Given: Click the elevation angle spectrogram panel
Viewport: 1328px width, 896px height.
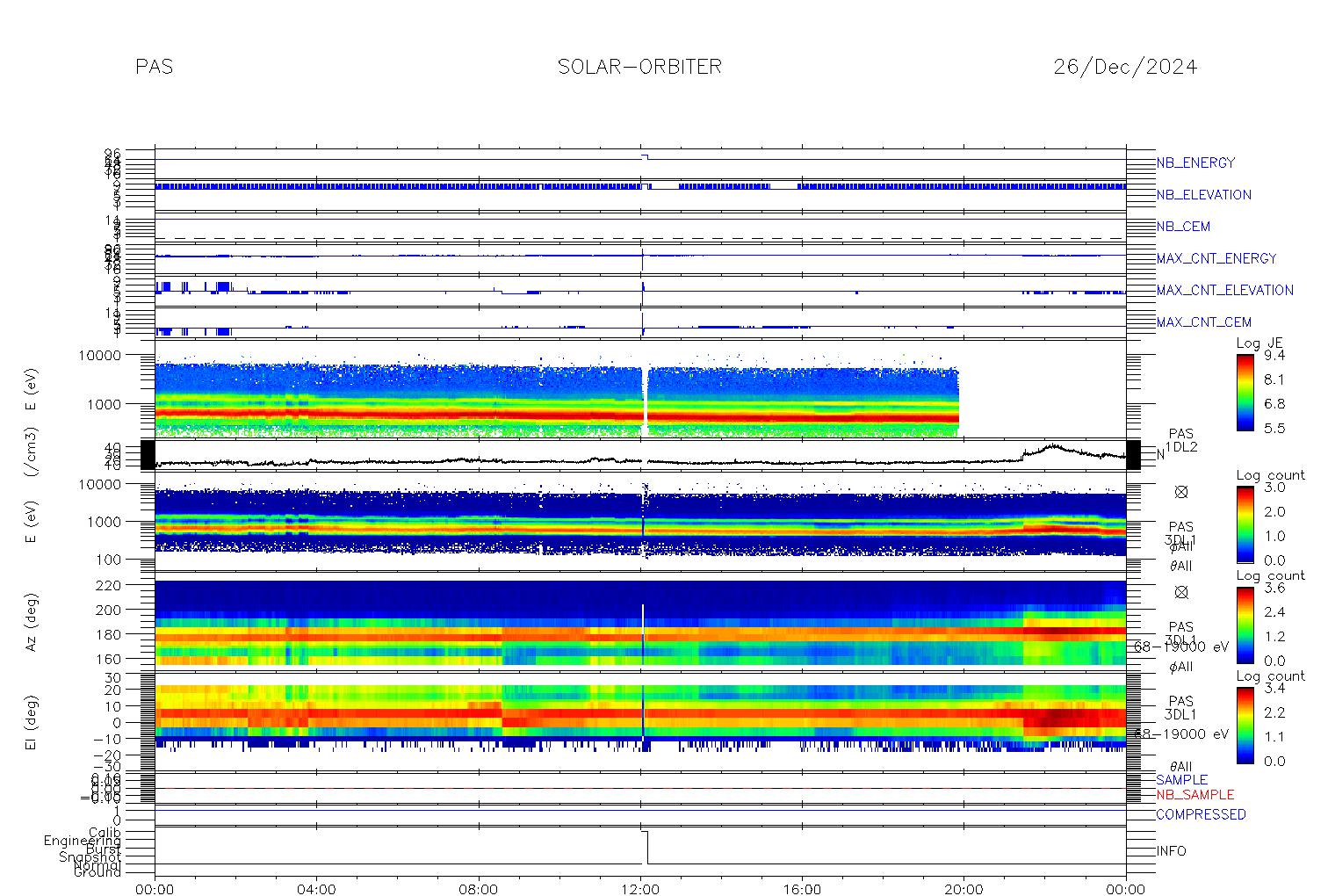Looking at the screenshot, I should pyautogui.click(x=640, y=722).
